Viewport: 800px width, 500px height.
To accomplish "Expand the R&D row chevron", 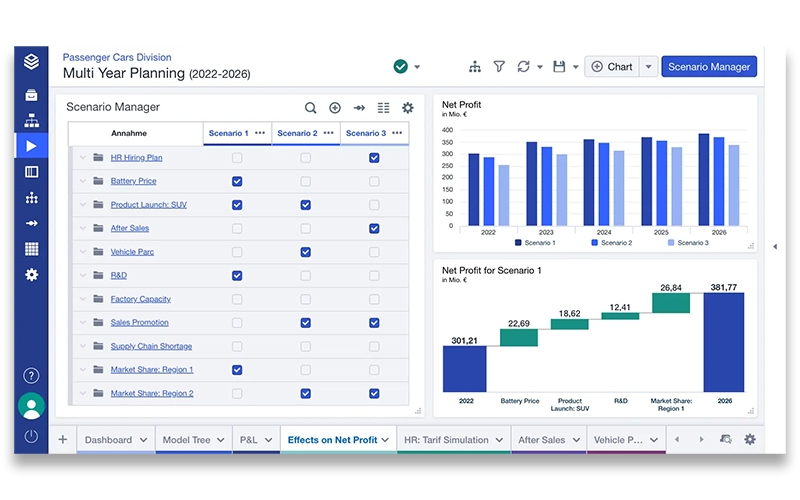I will pyautogui.click(x=82, y=276).
